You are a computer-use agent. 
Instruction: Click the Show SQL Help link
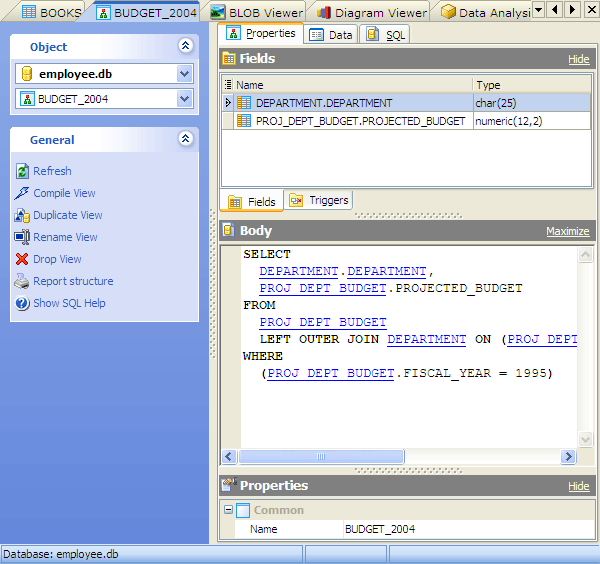(x=69, y=303)
